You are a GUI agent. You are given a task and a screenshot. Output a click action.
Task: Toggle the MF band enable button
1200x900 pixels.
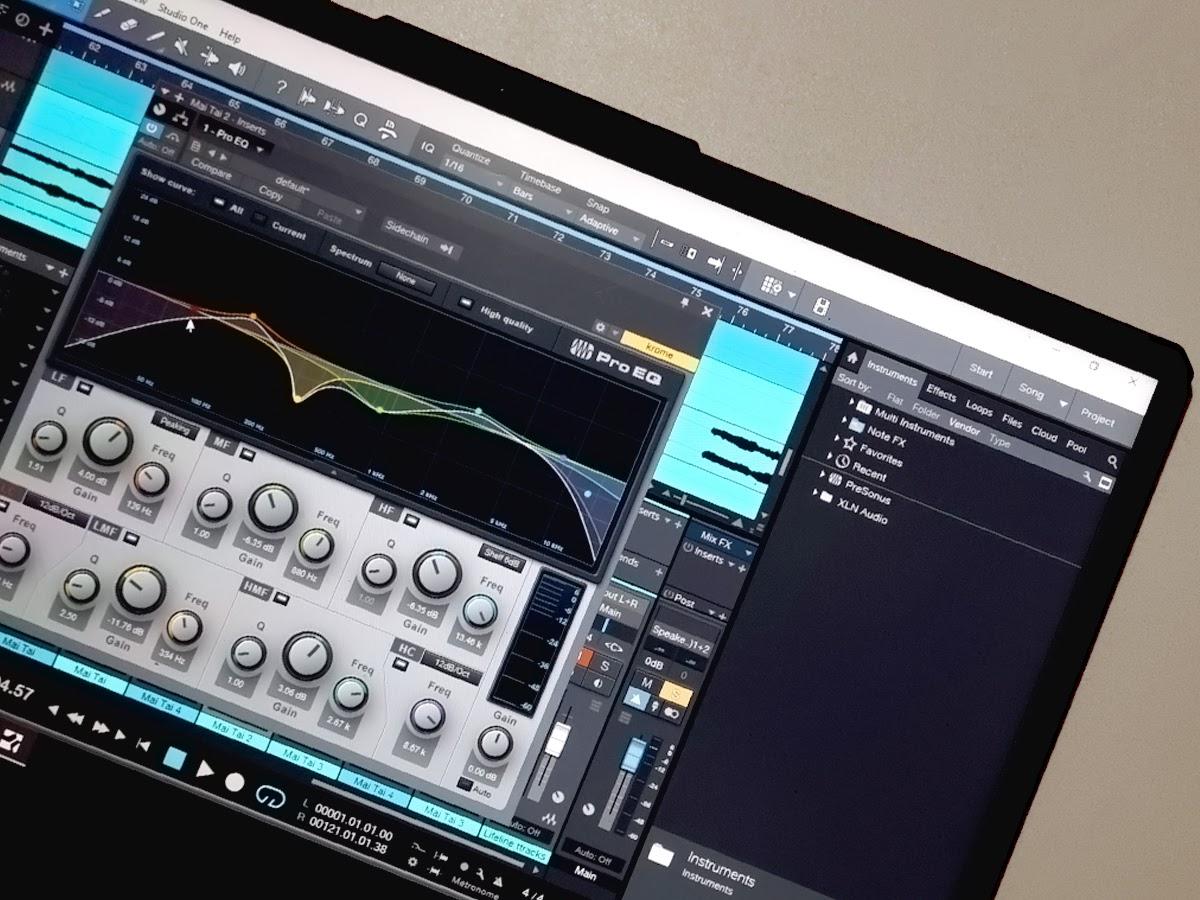247,453
